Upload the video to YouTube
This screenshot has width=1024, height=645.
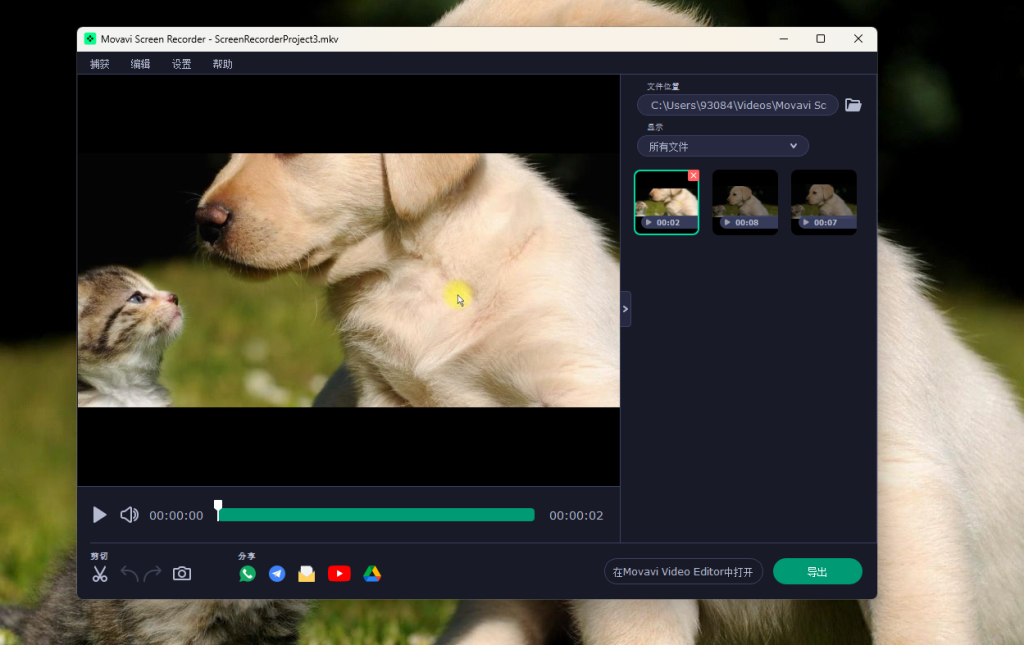(x=339, y=573)
